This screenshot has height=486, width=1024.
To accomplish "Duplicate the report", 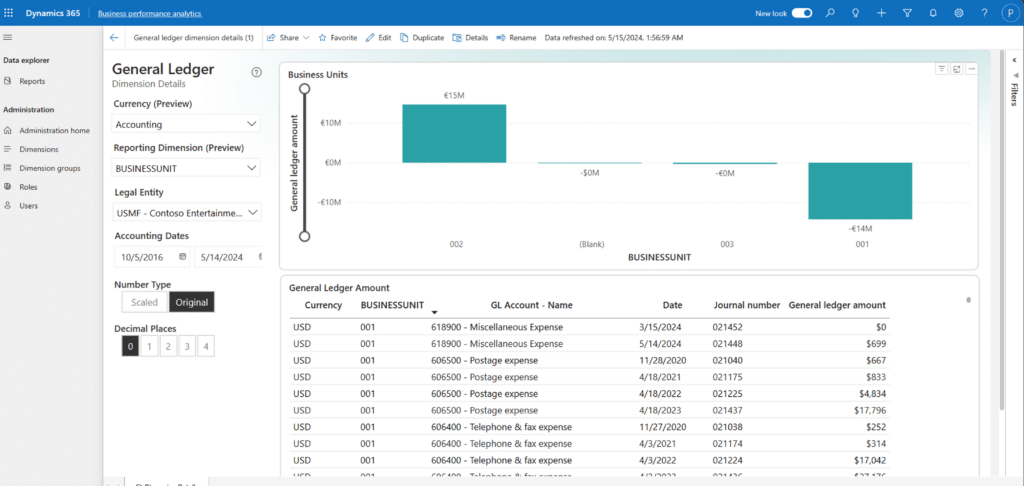I will pos(422,38).
